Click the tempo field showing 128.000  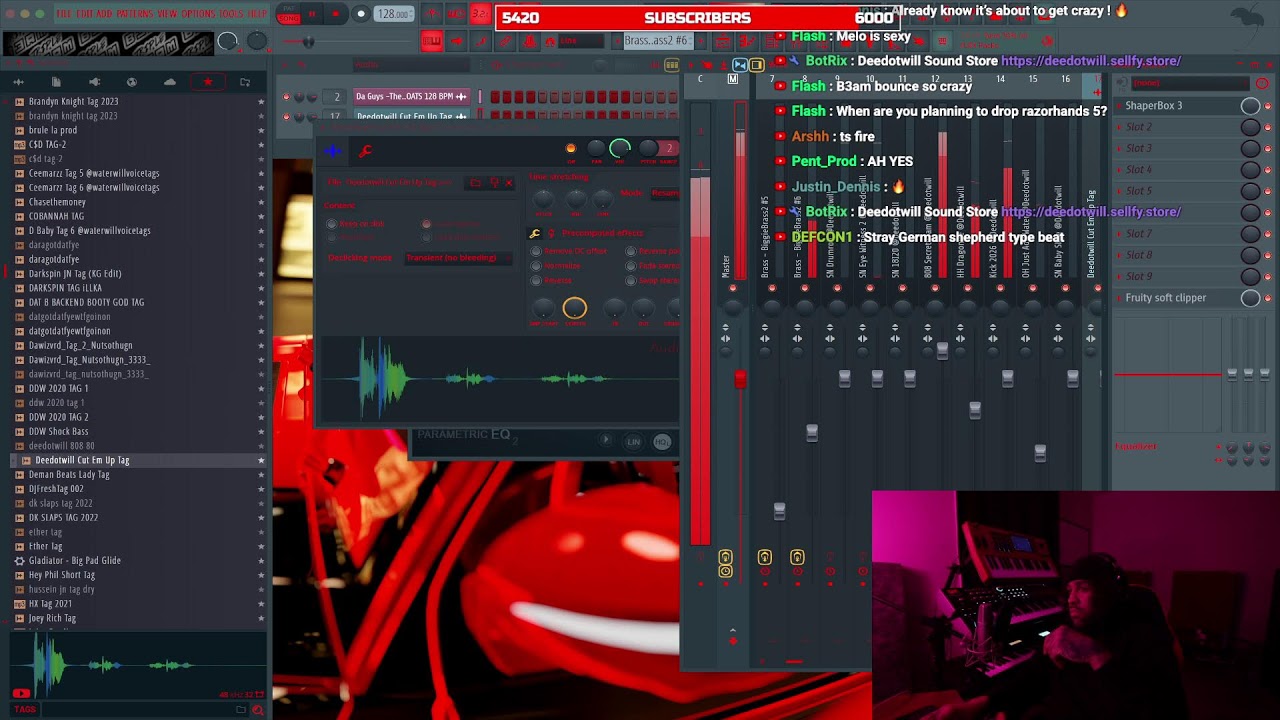(393, 14)
